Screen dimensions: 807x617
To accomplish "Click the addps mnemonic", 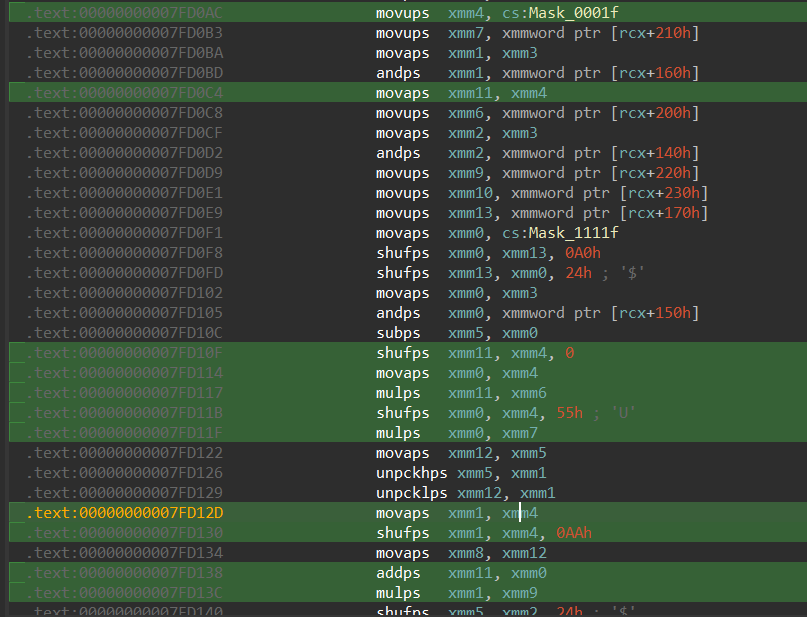I will 396,573.
